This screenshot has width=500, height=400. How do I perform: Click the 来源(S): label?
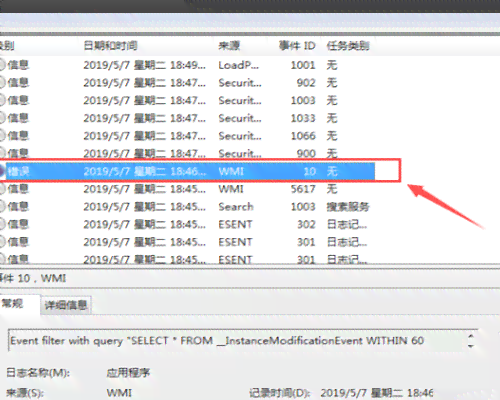click(25, 393)
